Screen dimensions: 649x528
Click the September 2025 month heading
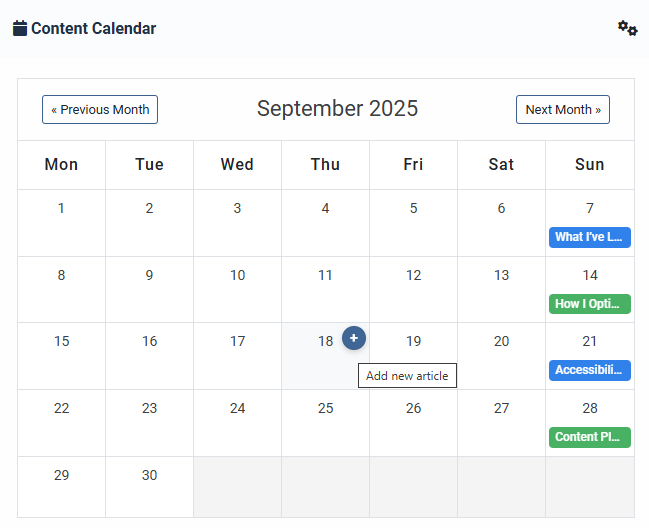(337, 109)
